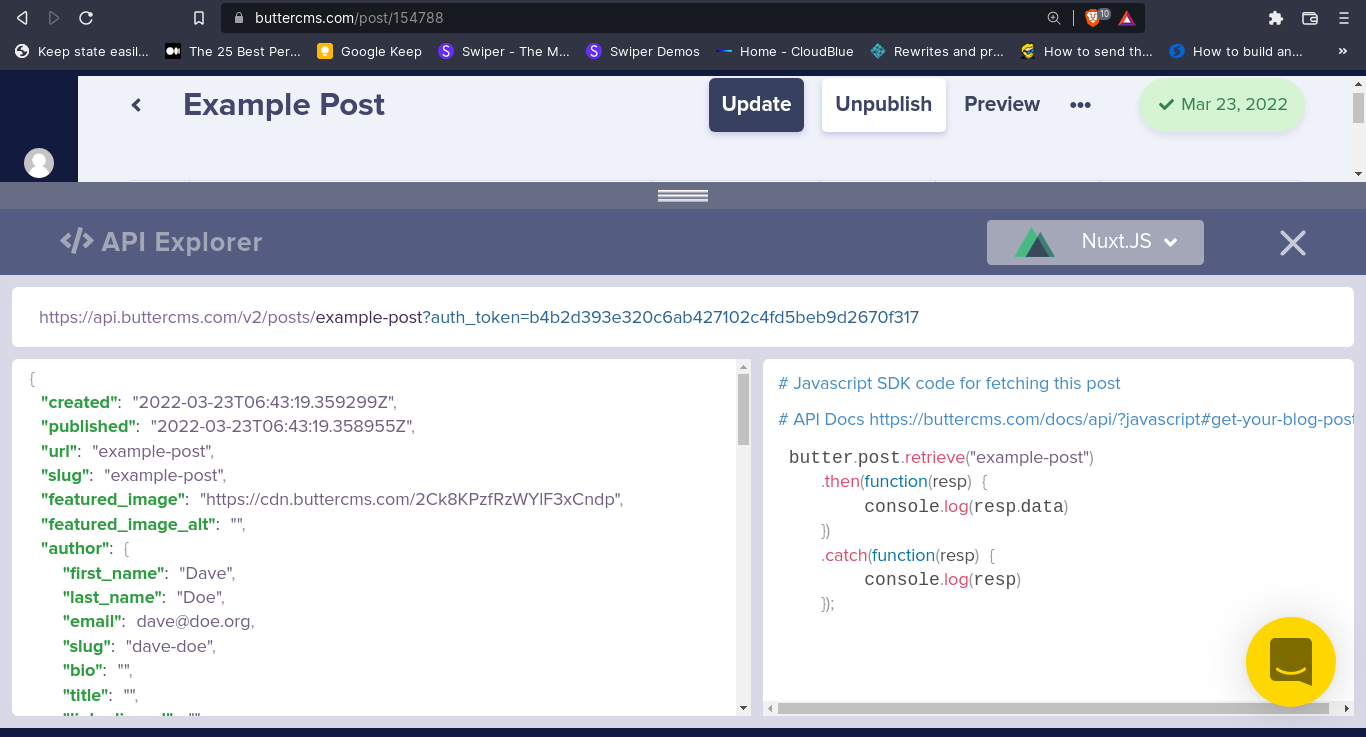Close the API Explorer panel
Image resolution: width=1366 pixels, height=737 pixels.
click(x=1293, y=243)
